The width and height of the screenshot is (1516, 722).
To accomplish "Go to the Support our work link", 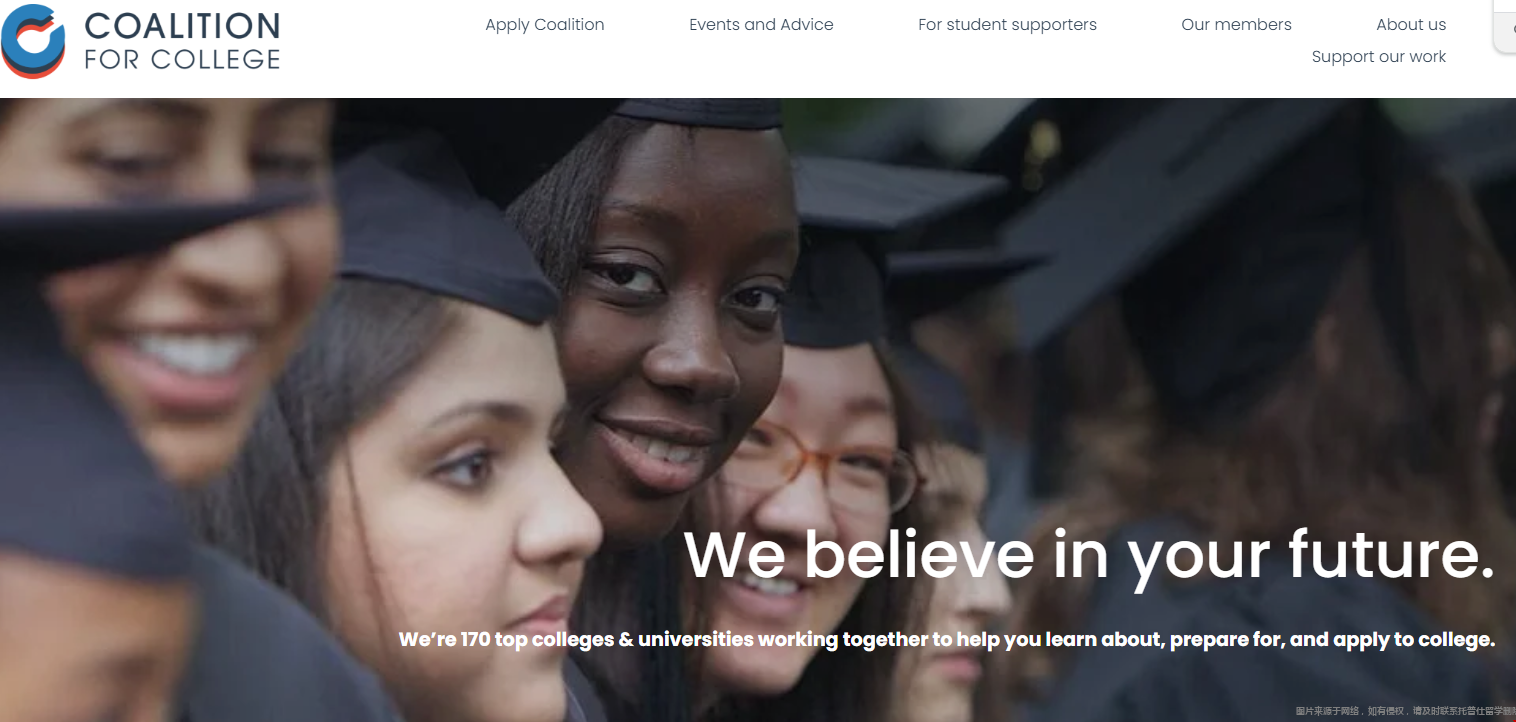I will pyautogui.click(x=1379, y=57).
